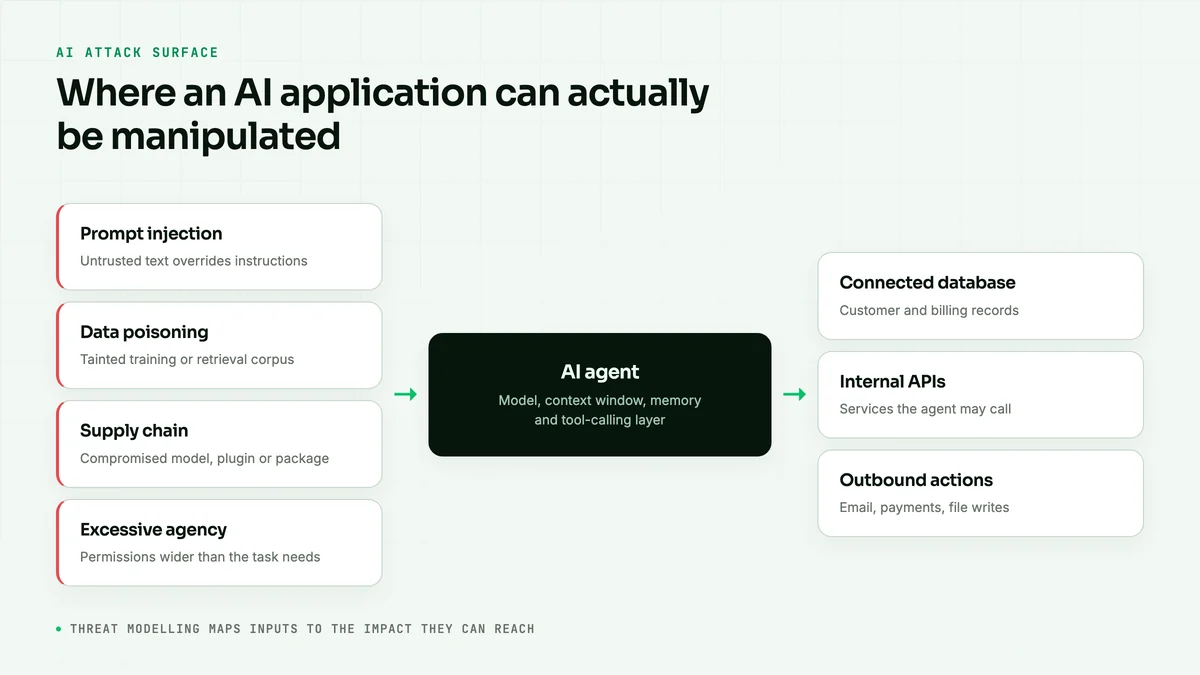Select the text "Customer and billing records"
Screen dimensions: 1200x675
929,310
